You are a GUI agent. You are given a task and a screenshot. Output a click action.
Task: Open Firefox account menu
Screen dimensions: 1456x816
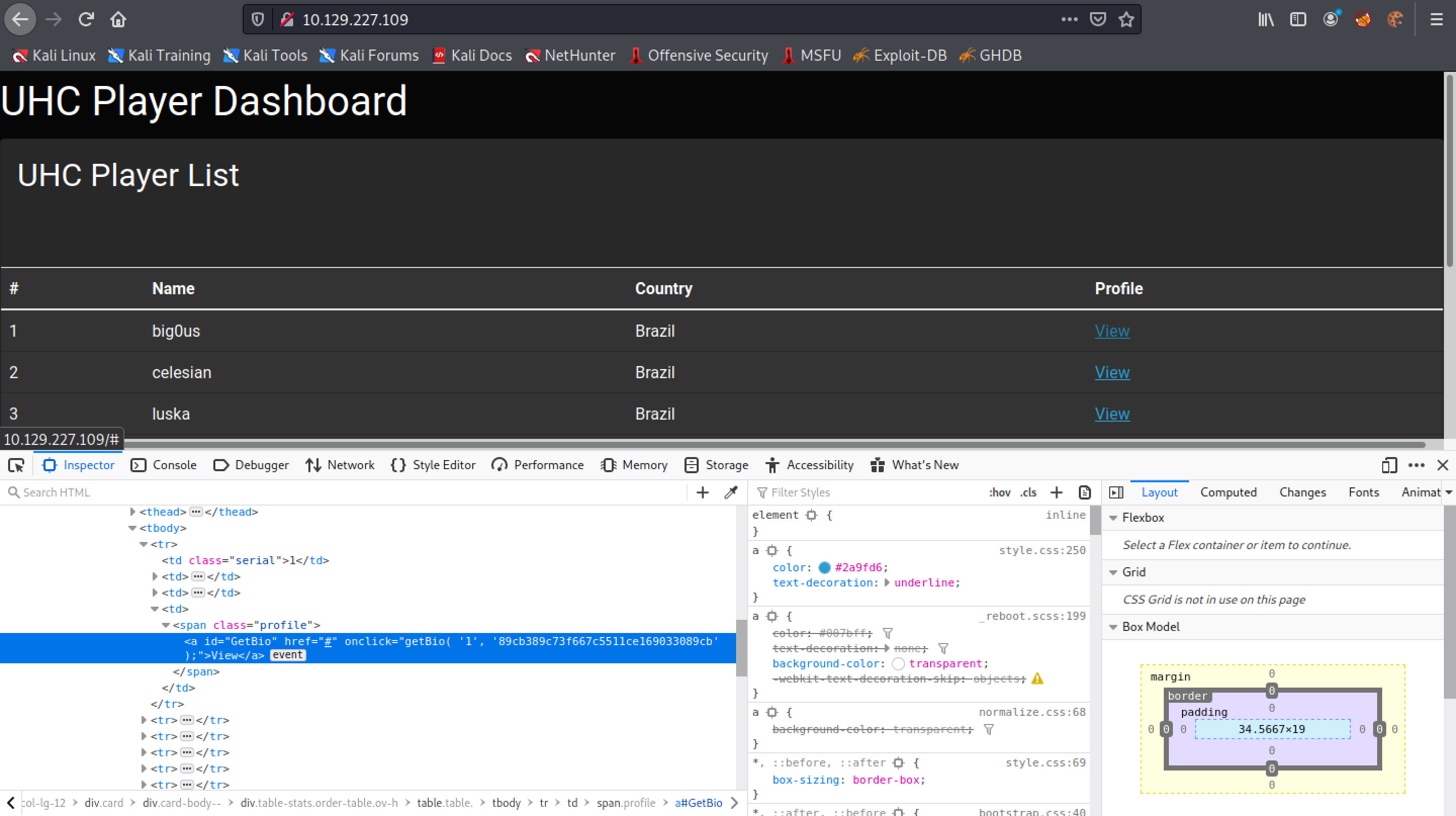coord(1331,20)
